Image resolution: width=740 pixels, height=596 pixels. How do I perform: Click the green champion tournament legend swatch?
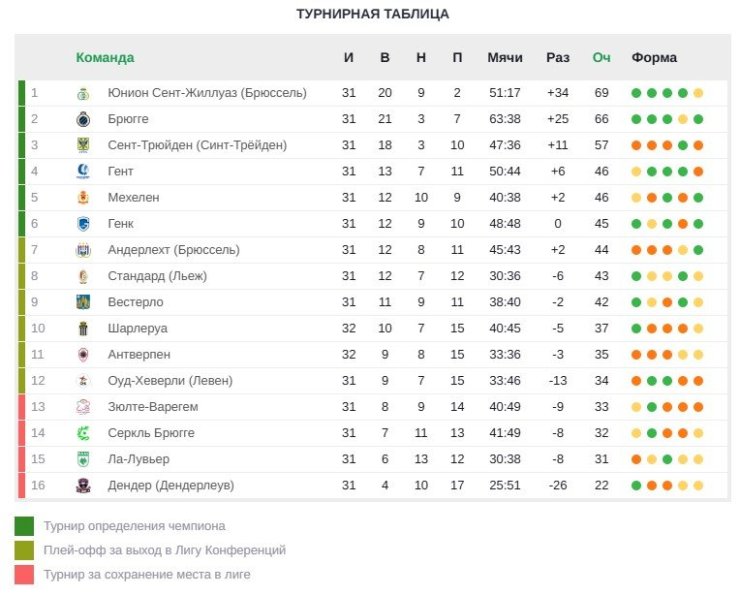(x=24, y=526)
